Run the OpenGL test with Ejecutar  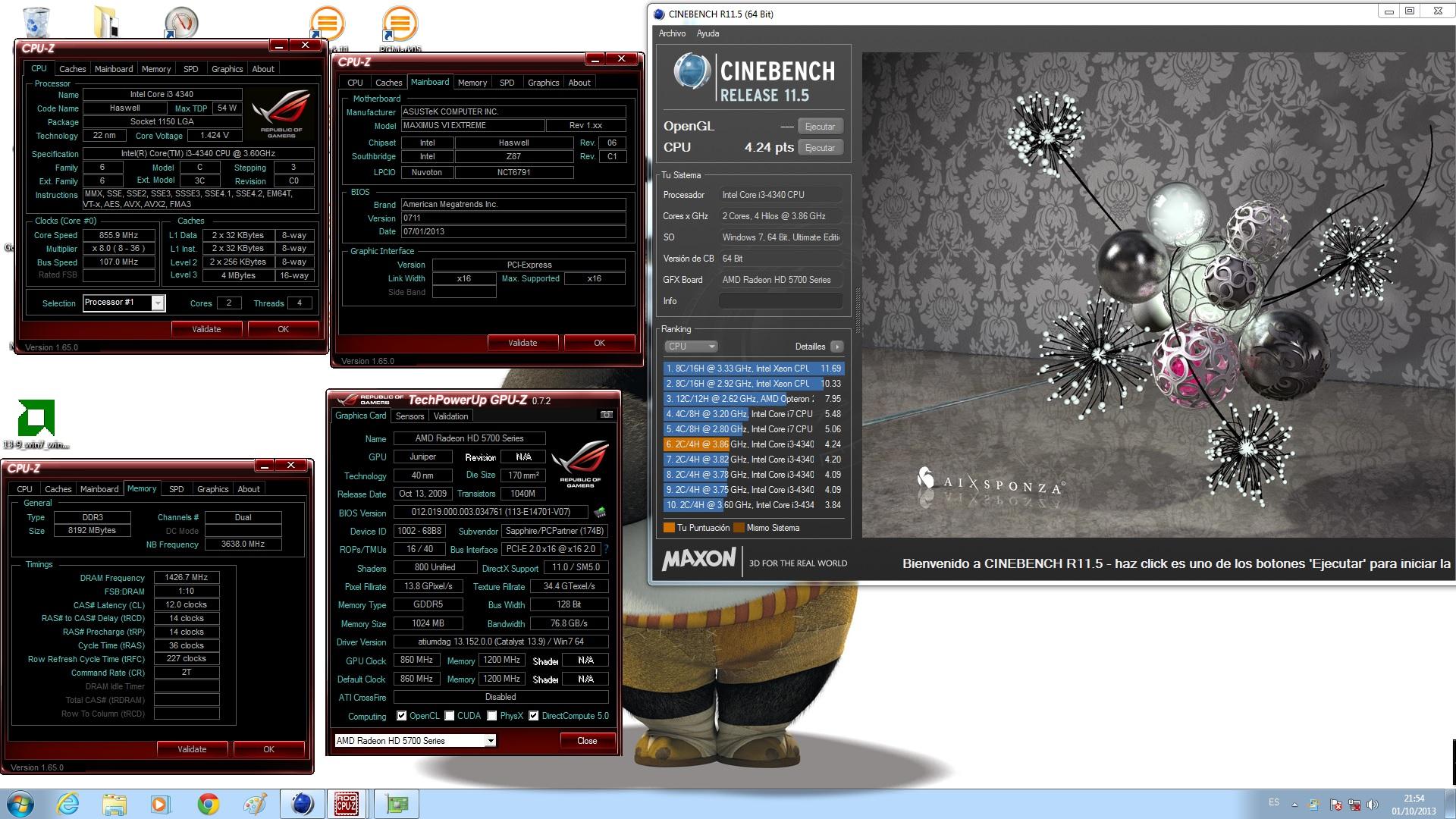(821, 127)
